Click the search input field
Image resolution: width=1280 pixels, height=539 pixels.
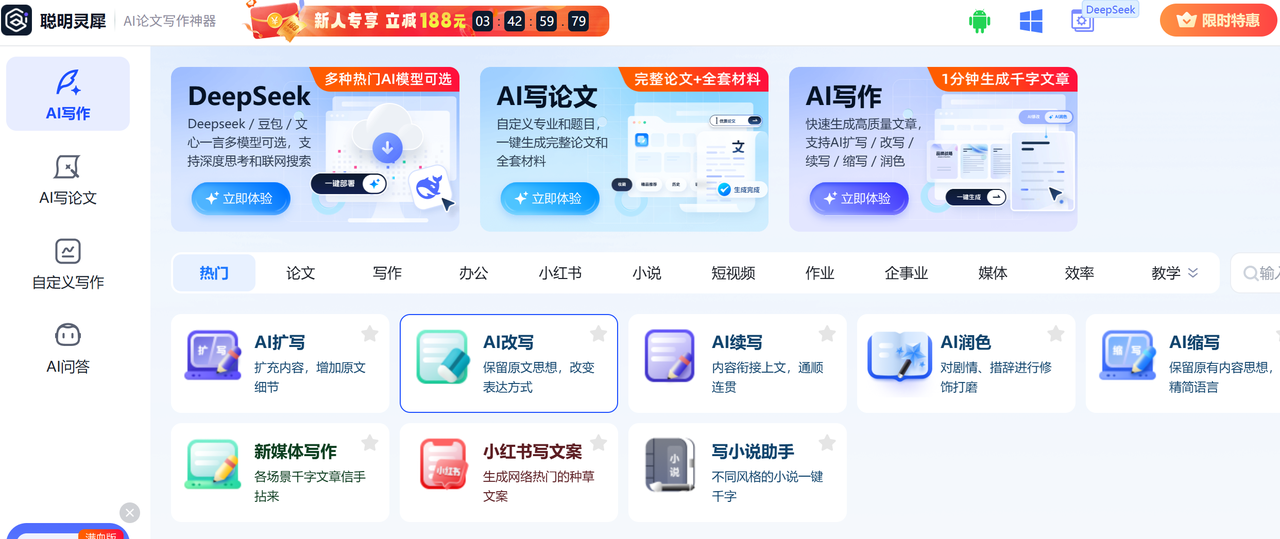1256,273
